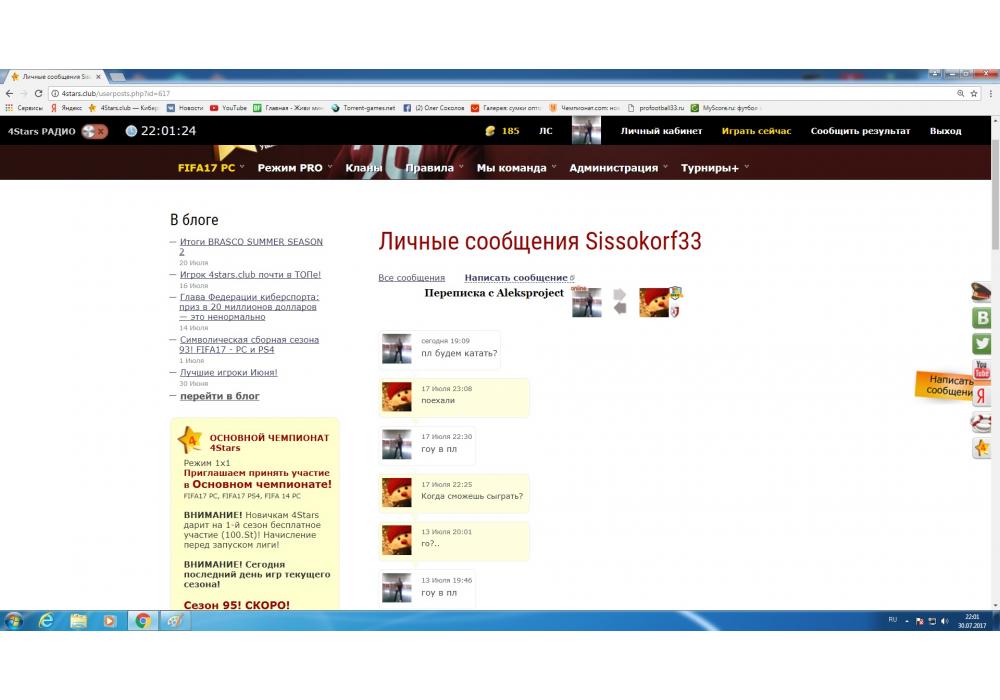1000x700 pixels.
Task: Bookmark page with the star icon
Action: 973,93
